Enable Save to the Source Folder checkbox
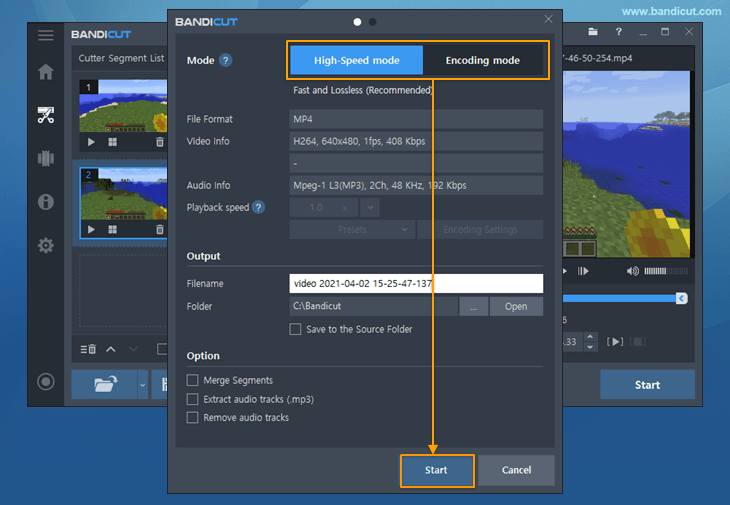730x505 pixels. coord(295,329)
